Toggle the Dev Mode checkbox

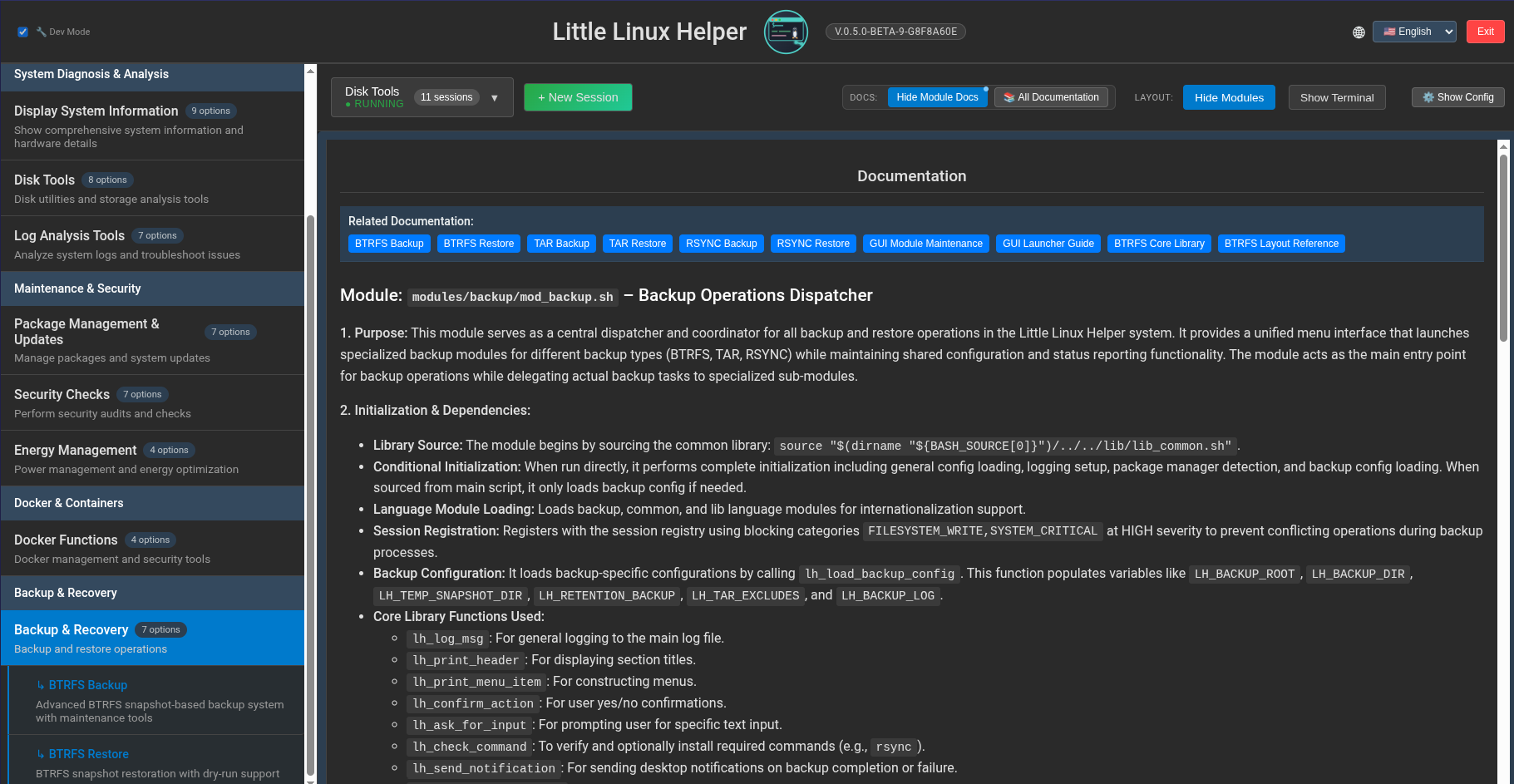point(22,32)
